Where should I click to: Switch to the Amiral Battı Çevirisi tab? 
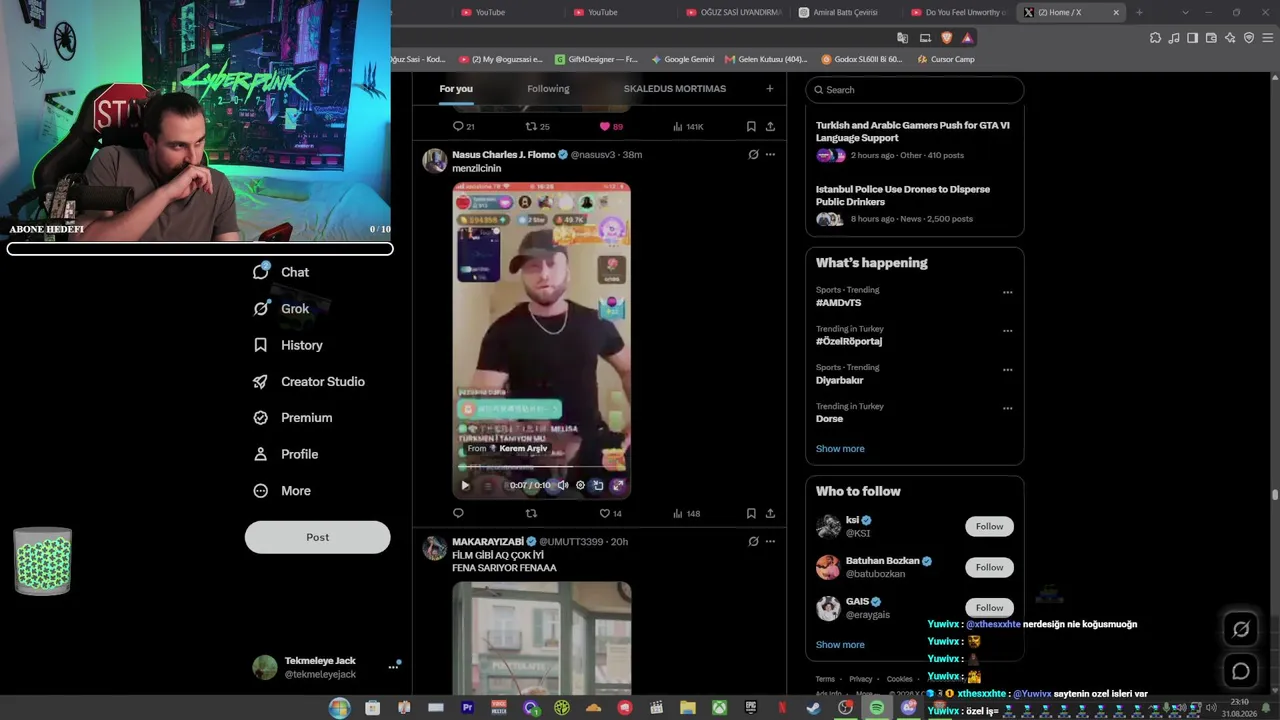[845, 13]
